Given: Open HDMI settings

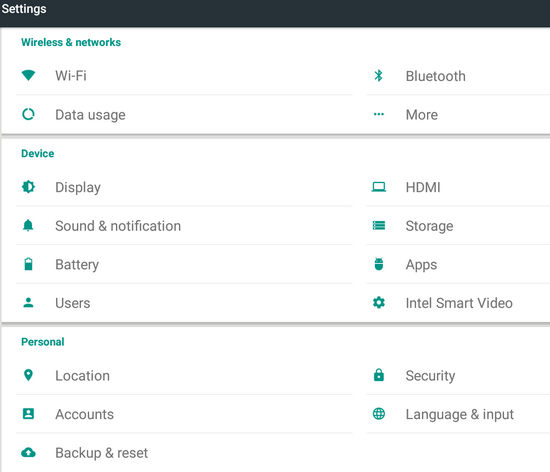Looking at the screenshot, I should pos(458,187).
